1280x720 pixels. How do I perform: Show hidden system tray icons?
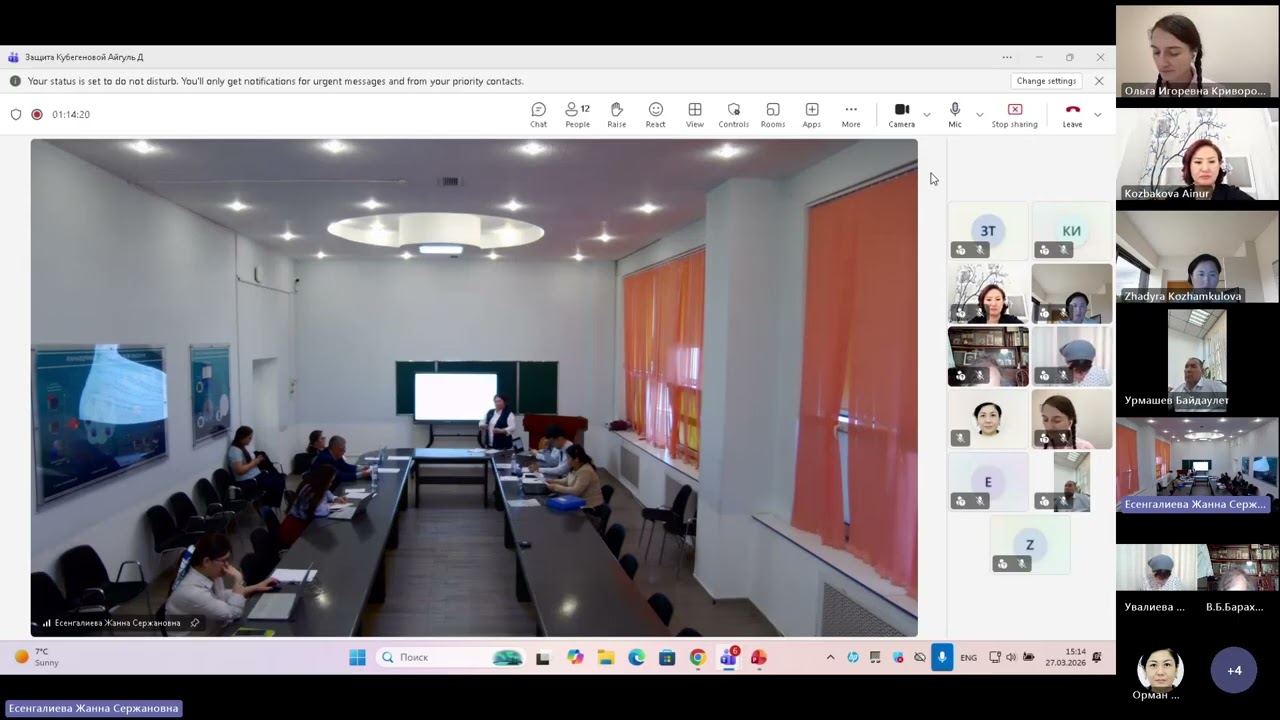(x=830, y=657)
